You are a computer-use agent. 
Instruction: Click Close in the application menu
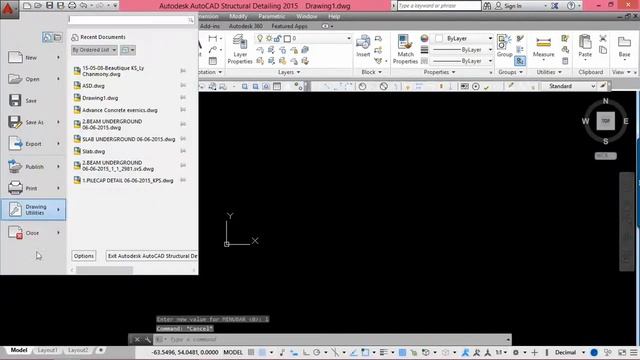point(33,233)
